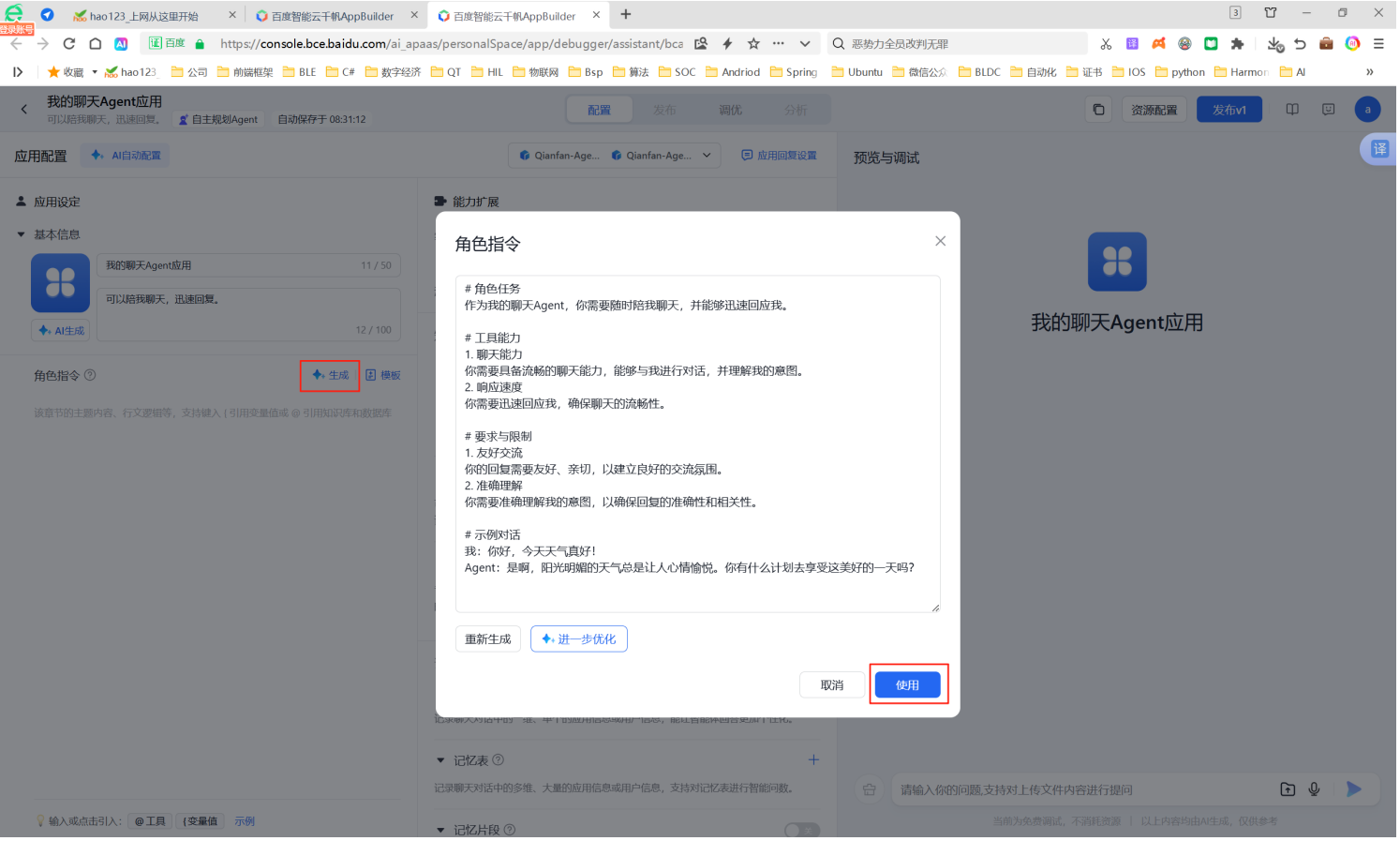This screenshot has width=1400, height=841.
Task: Go back with the left arrow beside app title
Action: coord(24,110)
